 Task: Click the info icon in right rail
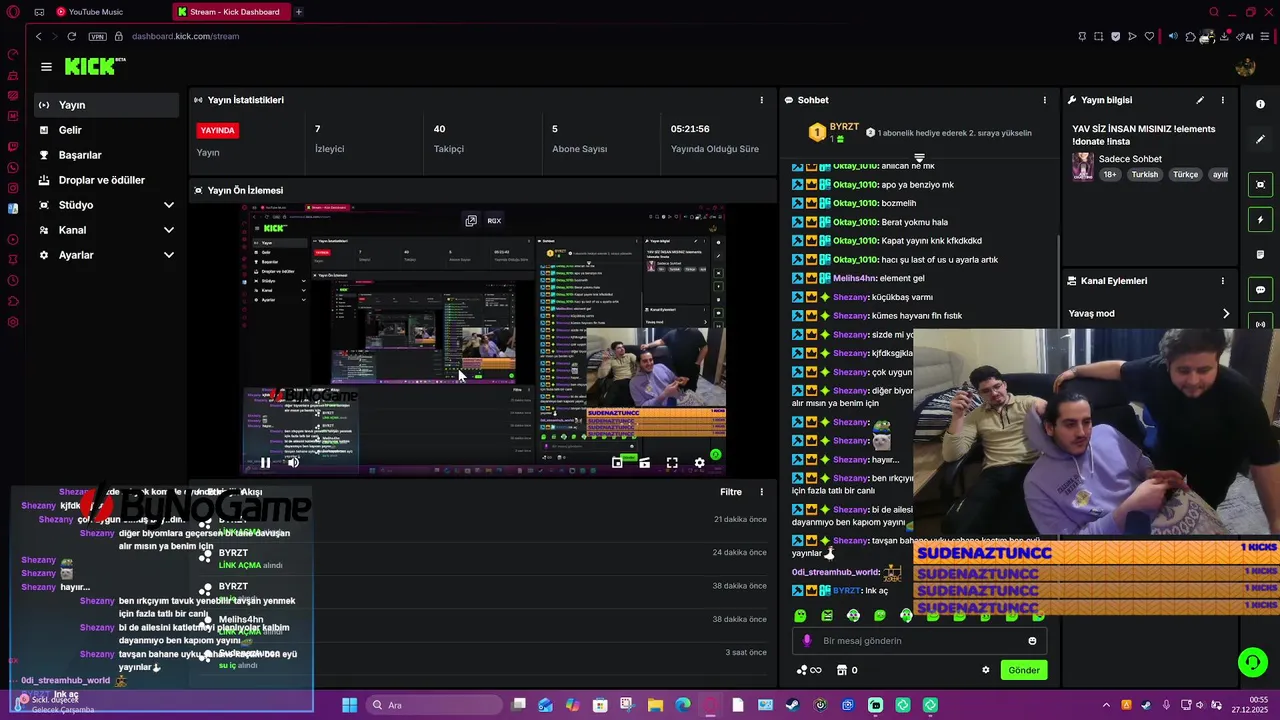1260,104
